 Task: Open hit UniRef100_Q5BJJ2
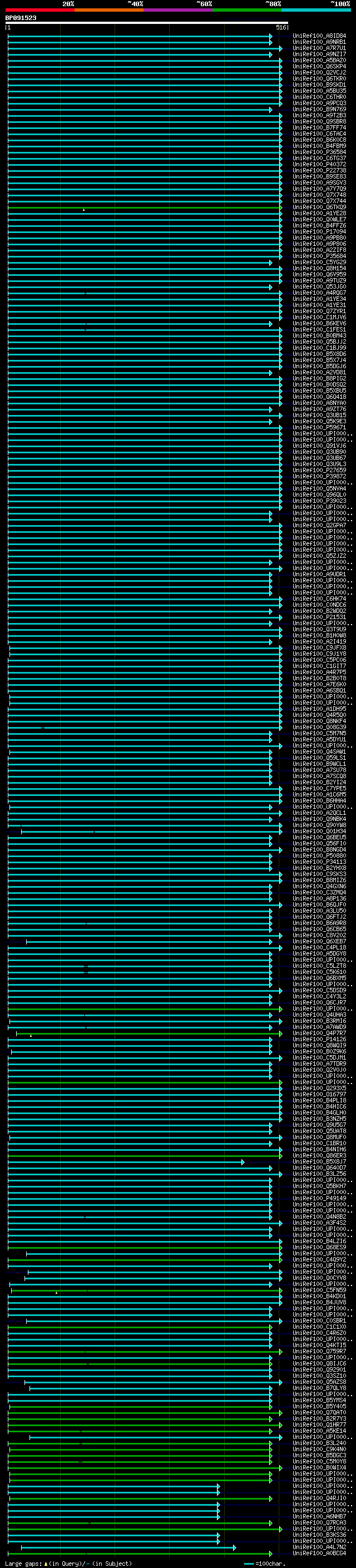click(319, 342)
